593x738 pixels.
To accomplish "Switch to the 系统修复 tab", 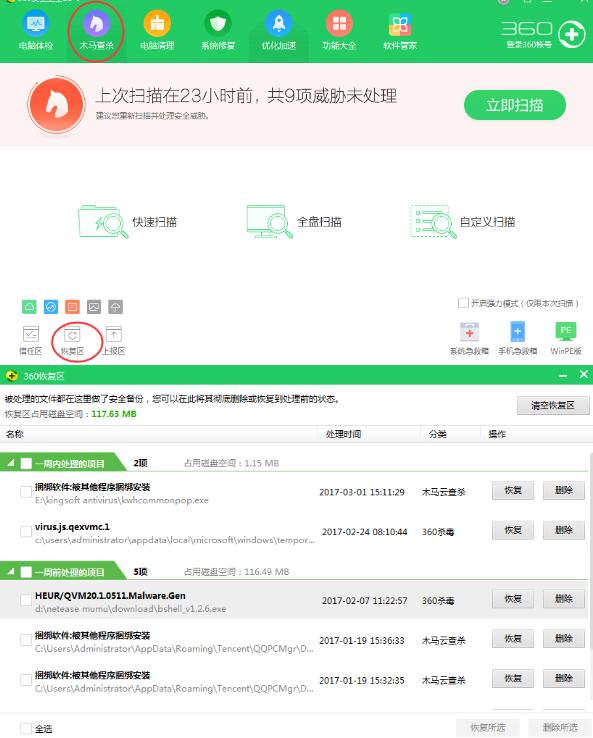I will pos(218,31).
